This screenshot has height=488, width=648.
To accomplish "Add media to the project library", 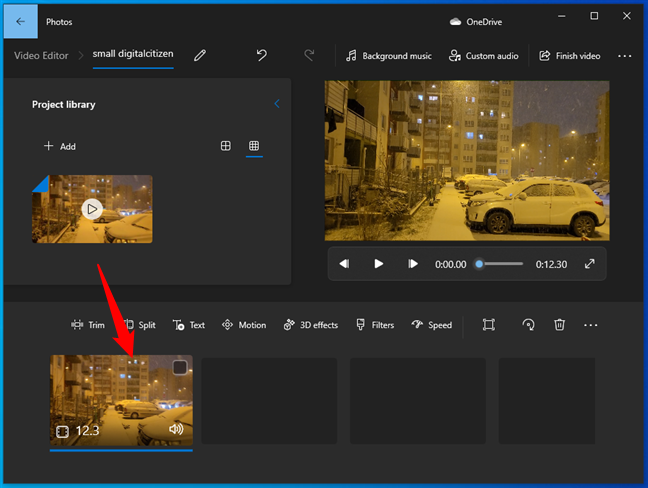I will click(x=60, y=146).
